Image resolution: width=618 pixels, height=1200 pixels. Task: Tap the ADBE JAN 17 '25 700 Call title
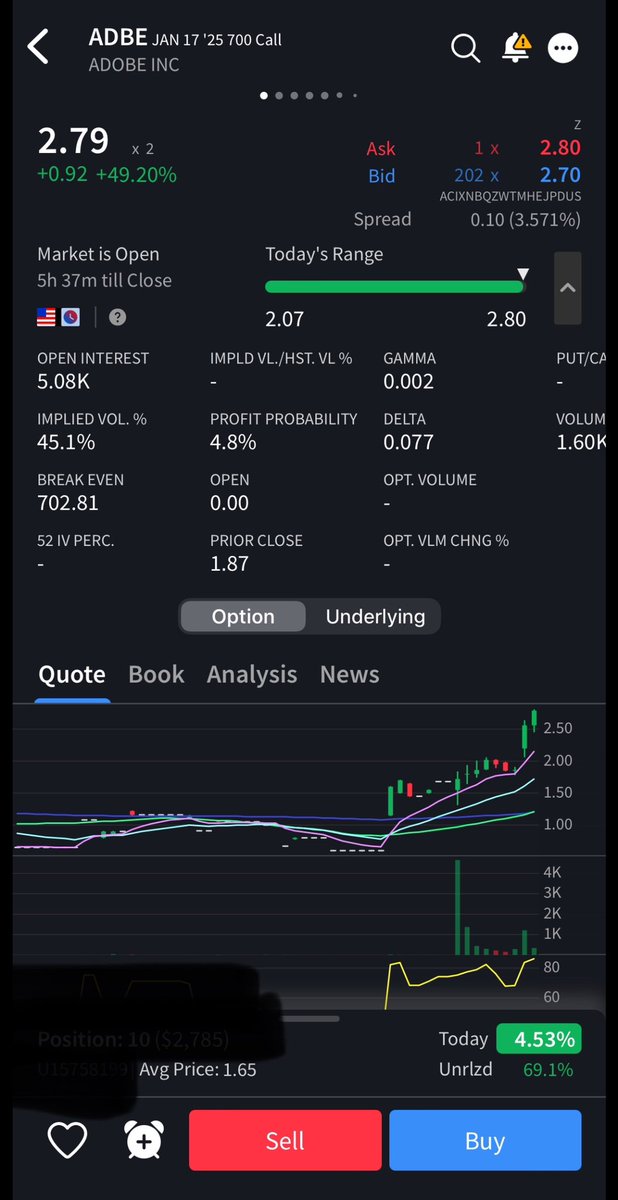pos(185,39)
